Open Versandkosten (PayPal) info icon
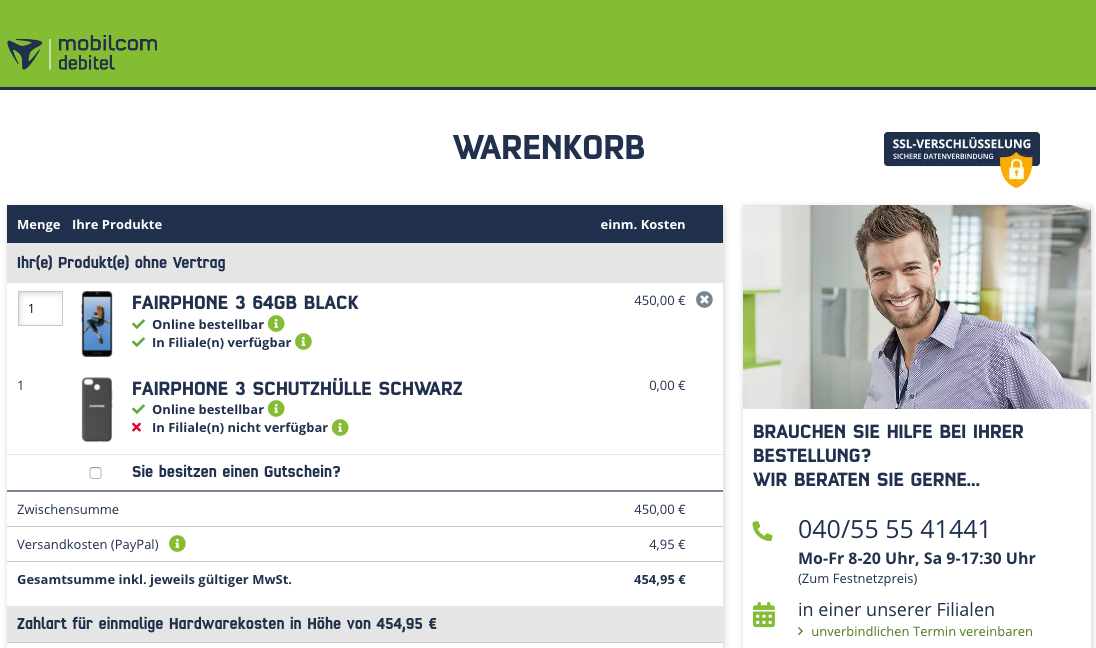This screenshot has height=648, width=1096. [178, 543]
